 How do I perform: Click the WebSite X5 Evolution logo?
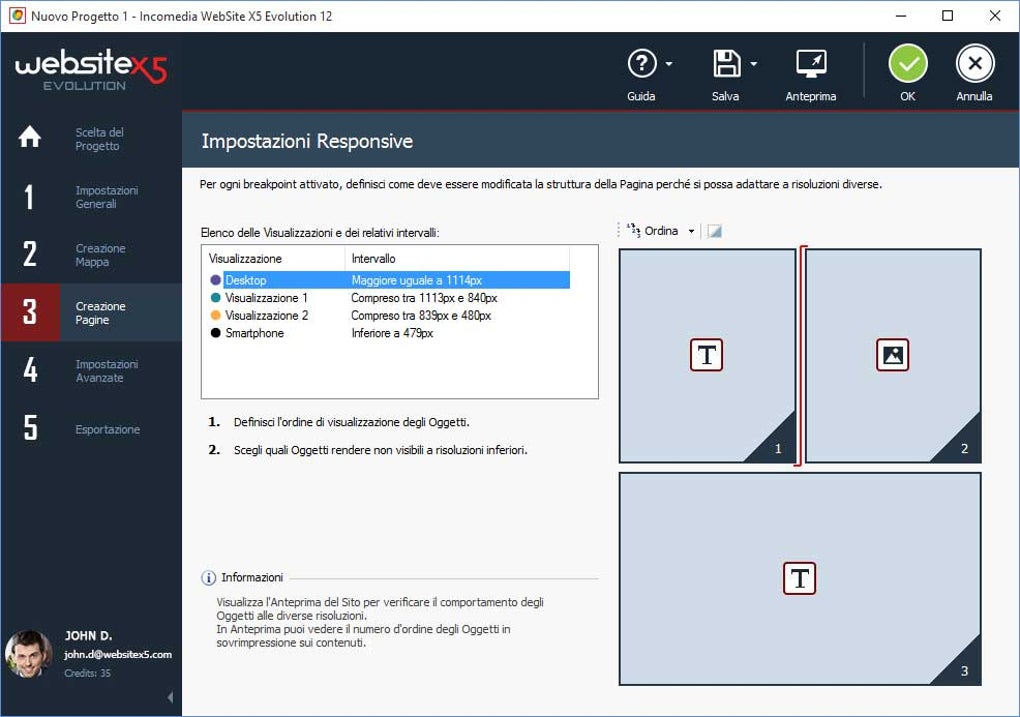[91, 70]
